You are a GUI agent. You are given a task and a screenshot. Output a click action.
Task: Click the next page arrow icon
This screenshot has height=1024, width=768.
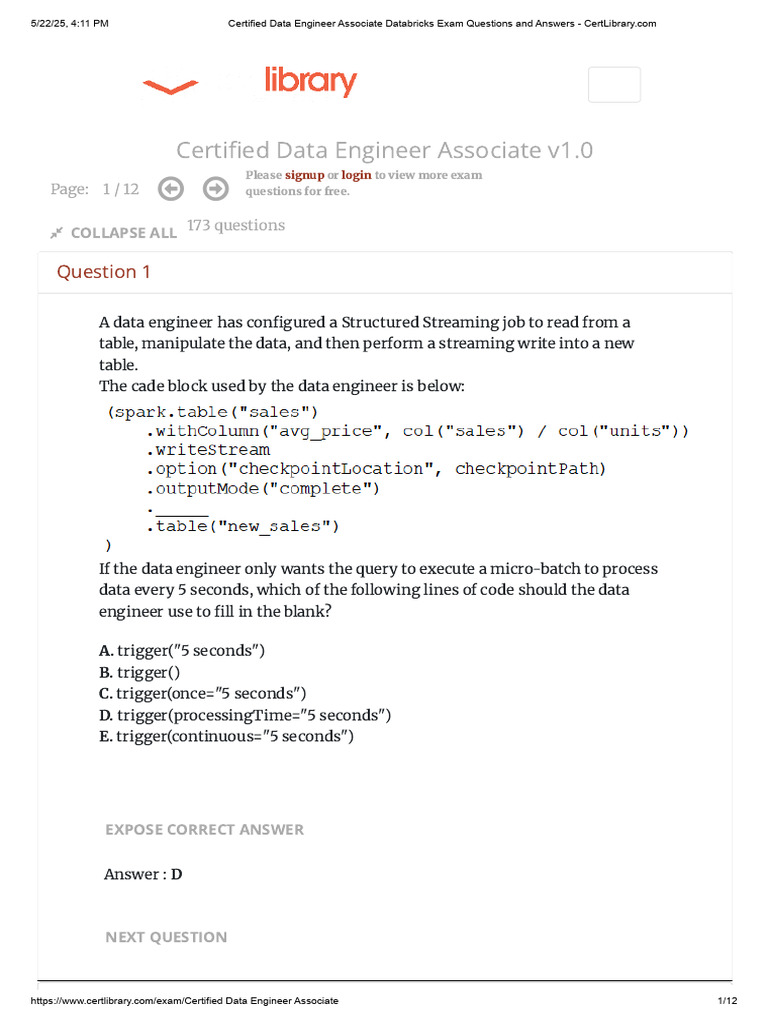coord(215,189)
